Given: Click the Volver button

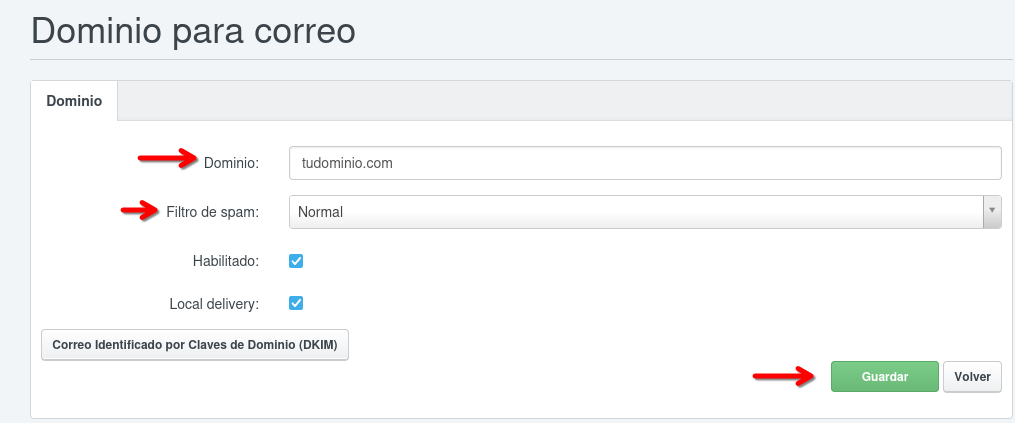Looking at the screenshot, I should coord(972,377).
